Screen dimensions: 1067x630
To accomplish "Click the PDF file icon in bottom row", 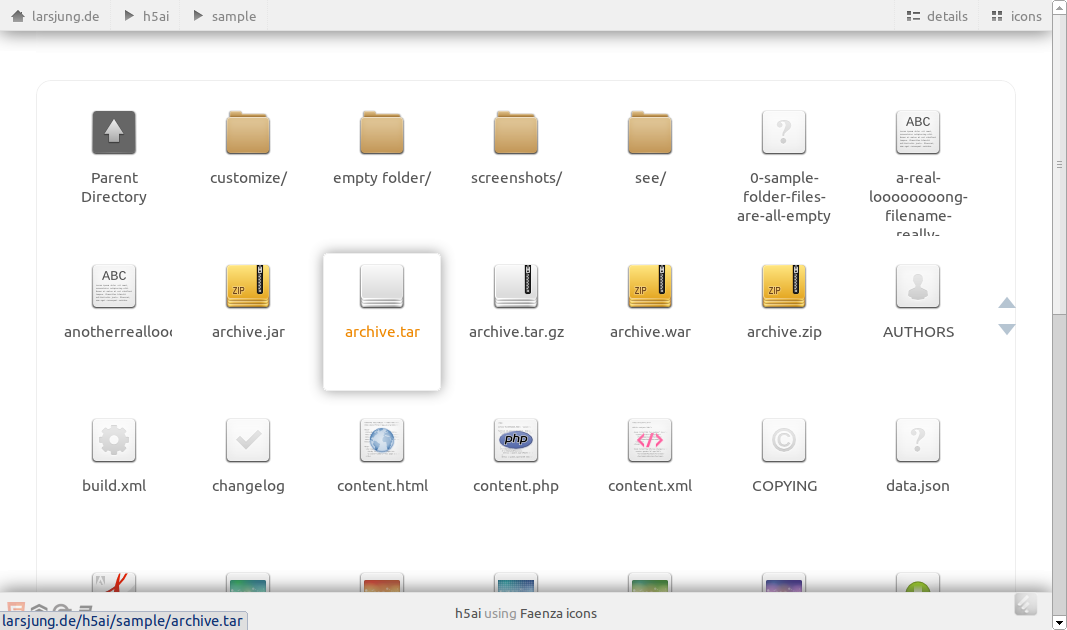I will [x=114, y=582].
